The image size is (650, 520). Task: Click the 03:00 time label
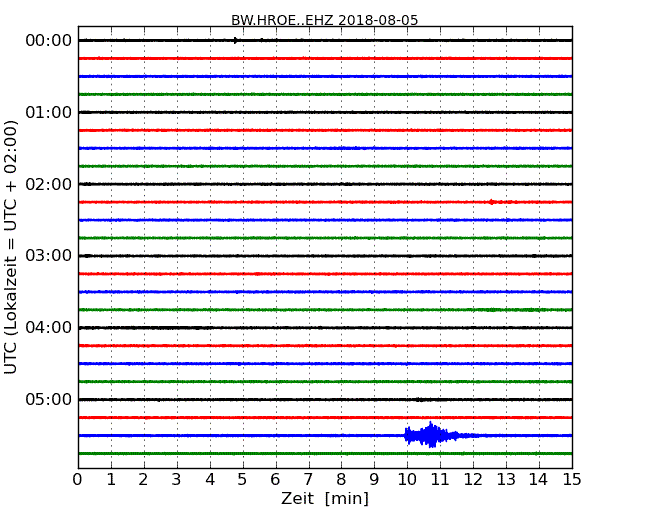49,256
